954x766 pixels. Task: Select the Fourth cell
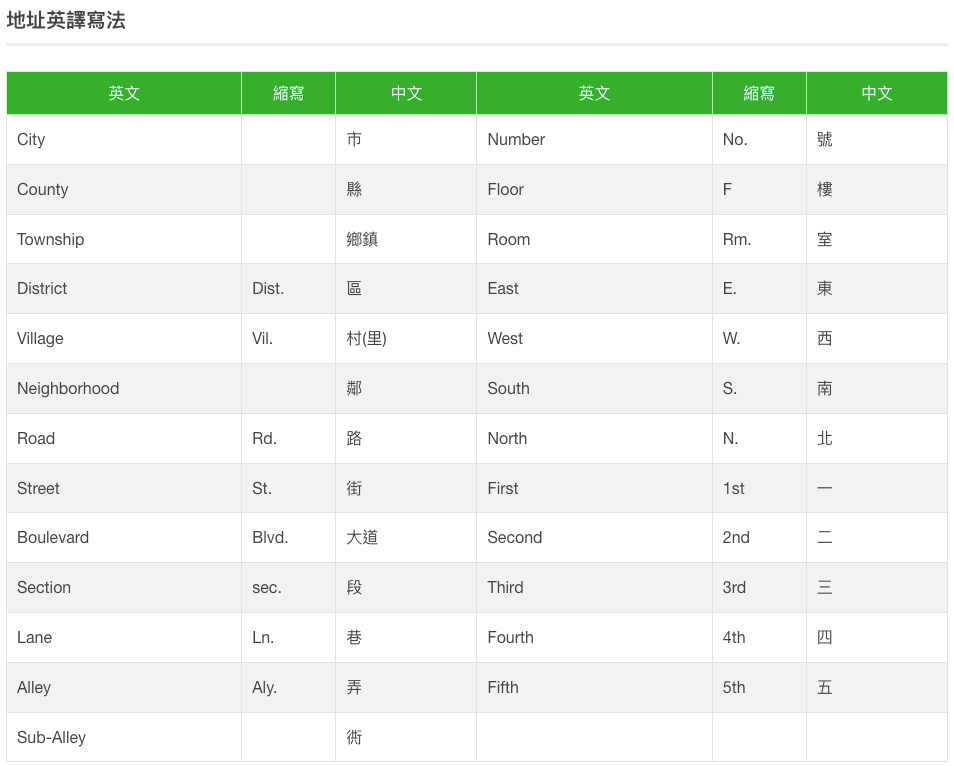(x=511, y=637)
